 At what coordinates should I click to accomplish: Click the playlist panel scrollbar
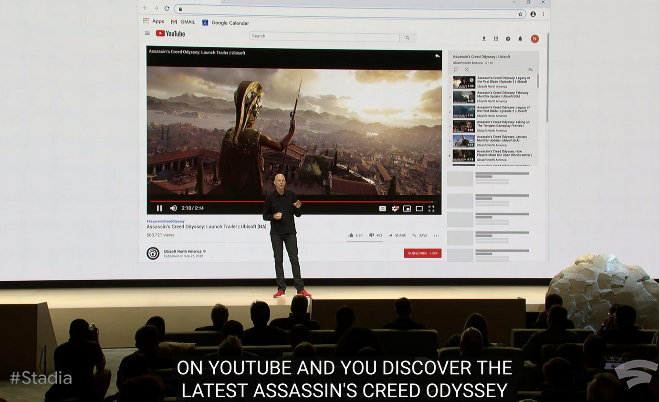(x=538, y=81)
